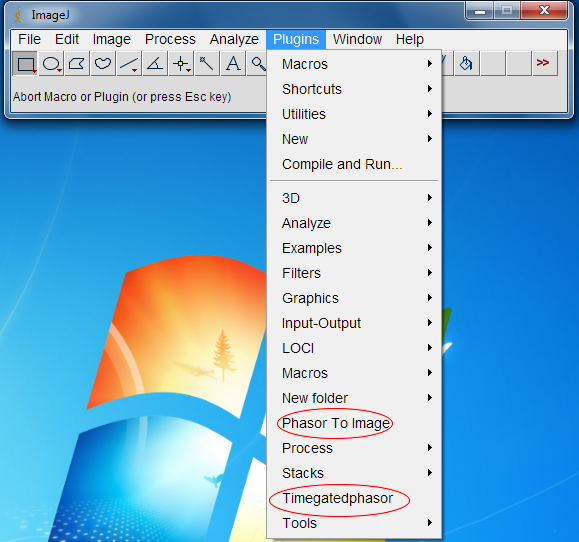Open the More Tools double-arrow menu

[545, 64]
